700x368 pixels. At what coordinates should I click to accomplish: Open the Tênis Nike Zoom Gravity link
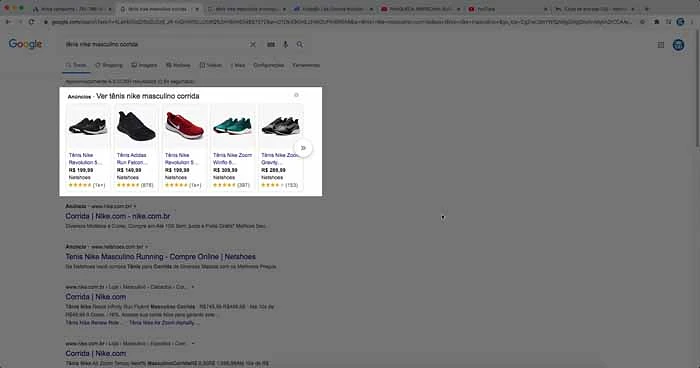pos(279,159)
